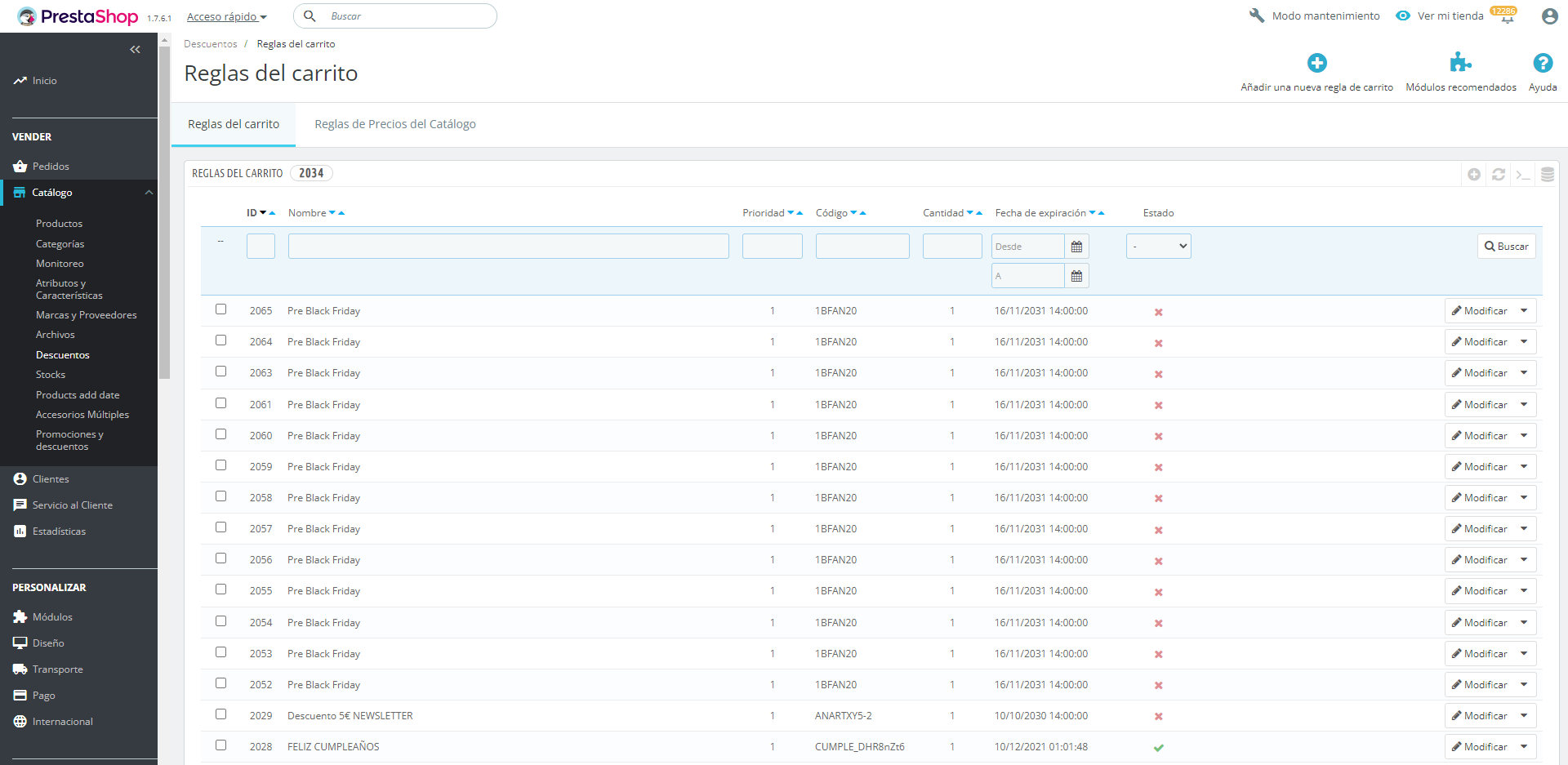The image size is (1568, 765).
Task: Click Ver mi tienda link
Action: click(1450, 16)
